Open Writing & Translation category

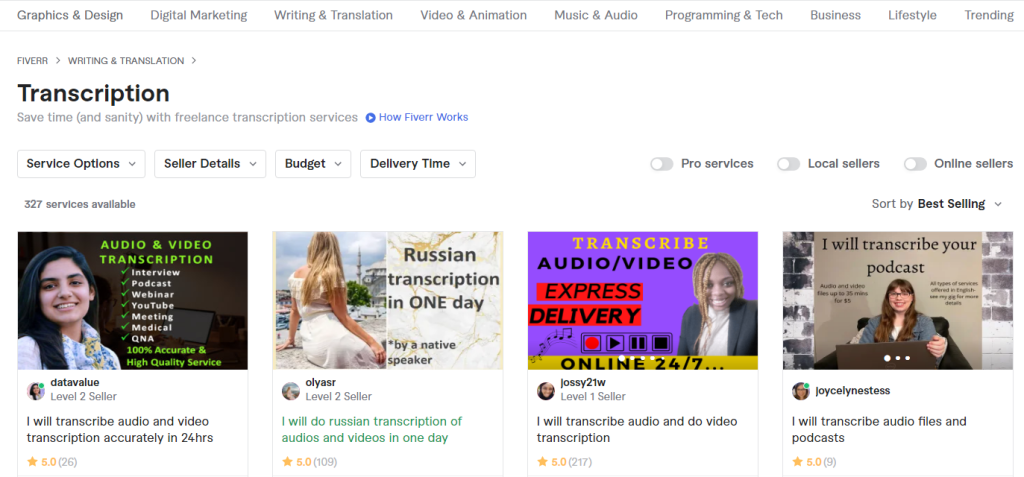(333, 15)
